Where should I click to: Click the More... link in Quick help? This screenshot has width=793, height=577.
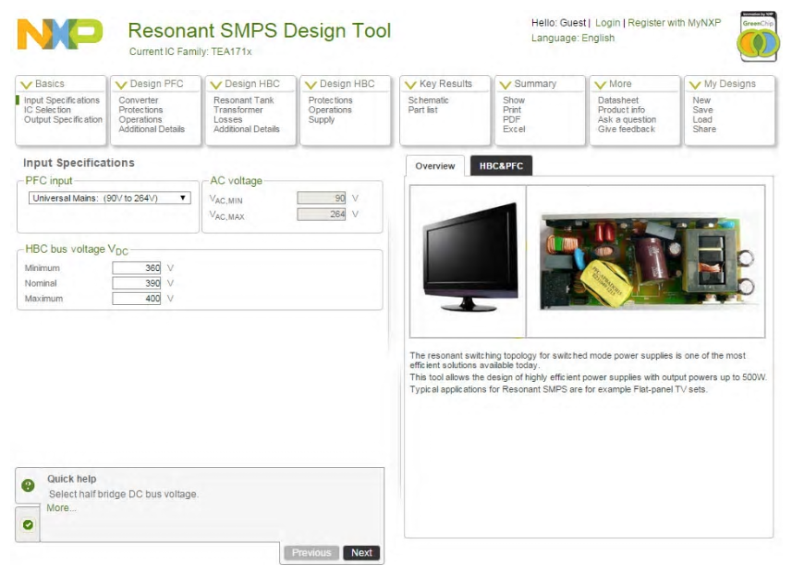point(60,508)
